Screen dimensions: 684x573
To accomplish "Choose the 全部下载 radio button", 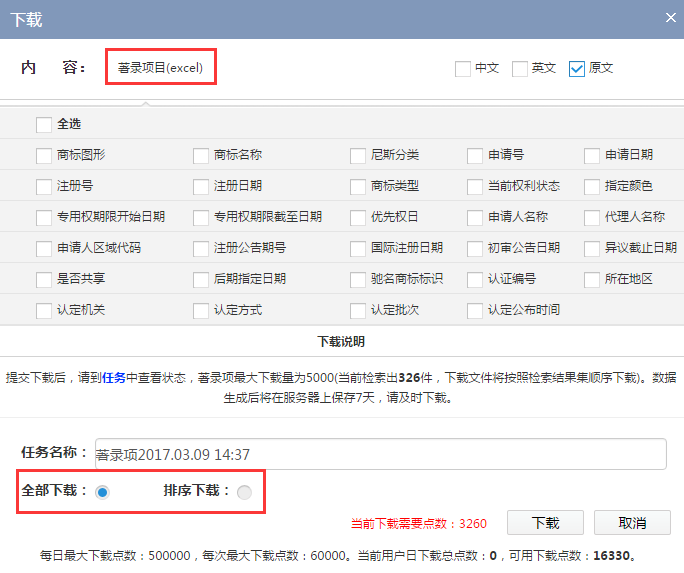I will pos(102,491).
